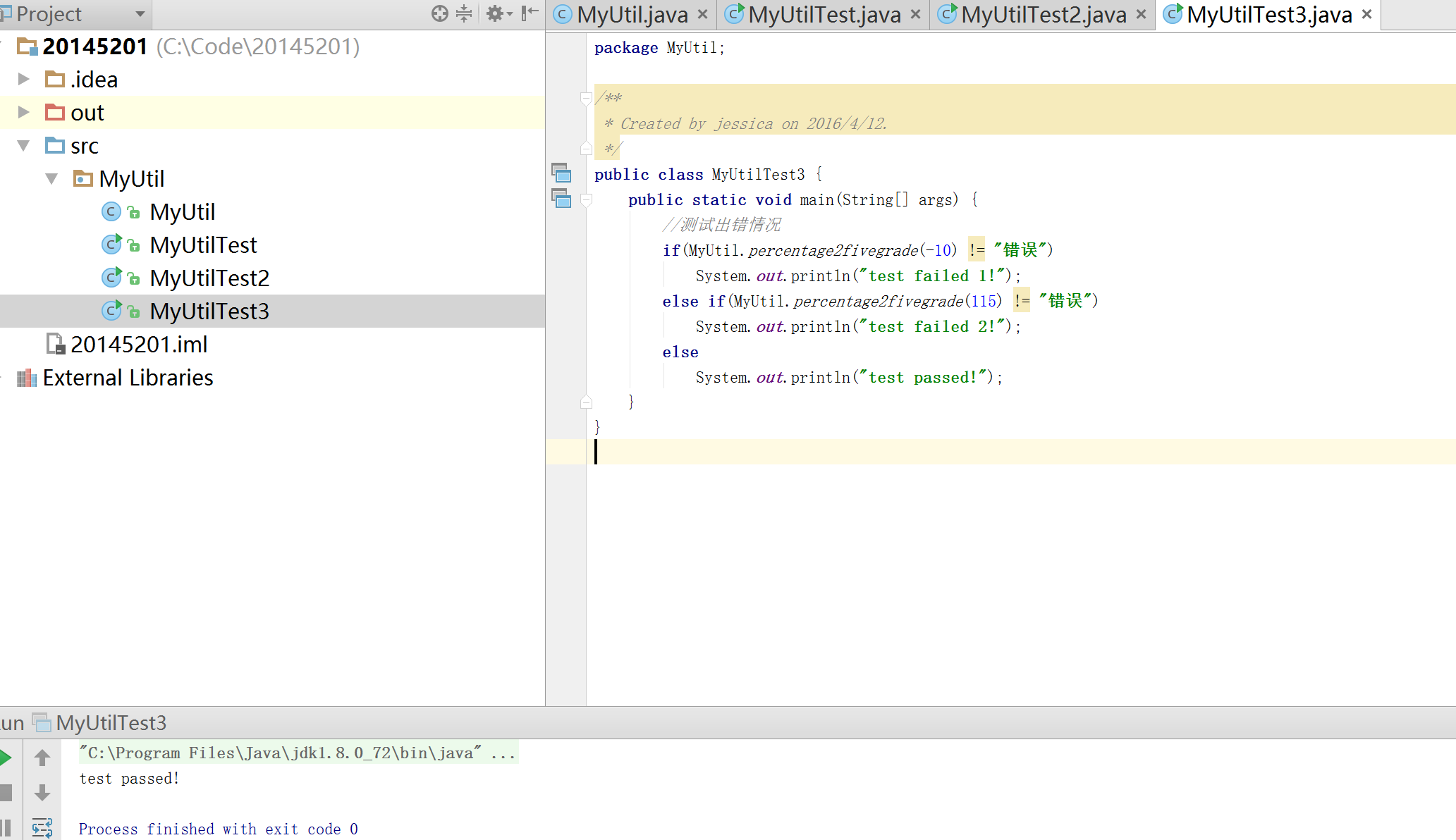Image resolution: width=1456 pixels, height=840 pixels.
Task: Click the Project panel title label
Action: [48, 14]
